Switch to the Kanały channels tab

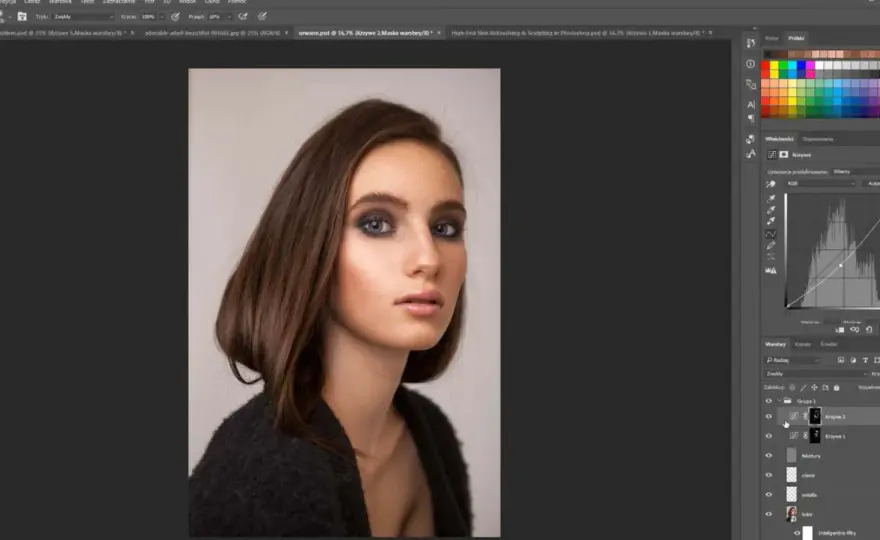[803, 344]
